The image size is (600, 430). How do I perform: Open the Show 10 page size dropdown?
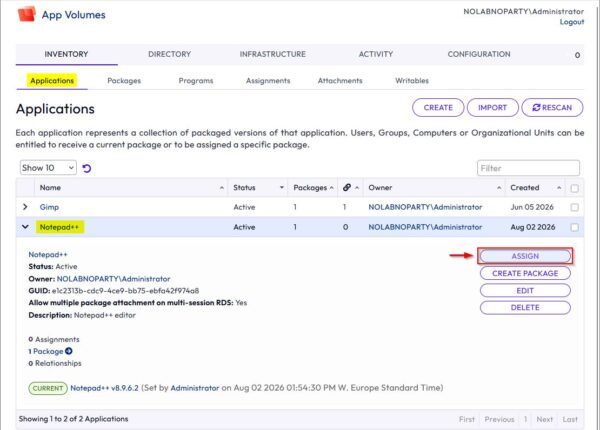pos(48,168)
